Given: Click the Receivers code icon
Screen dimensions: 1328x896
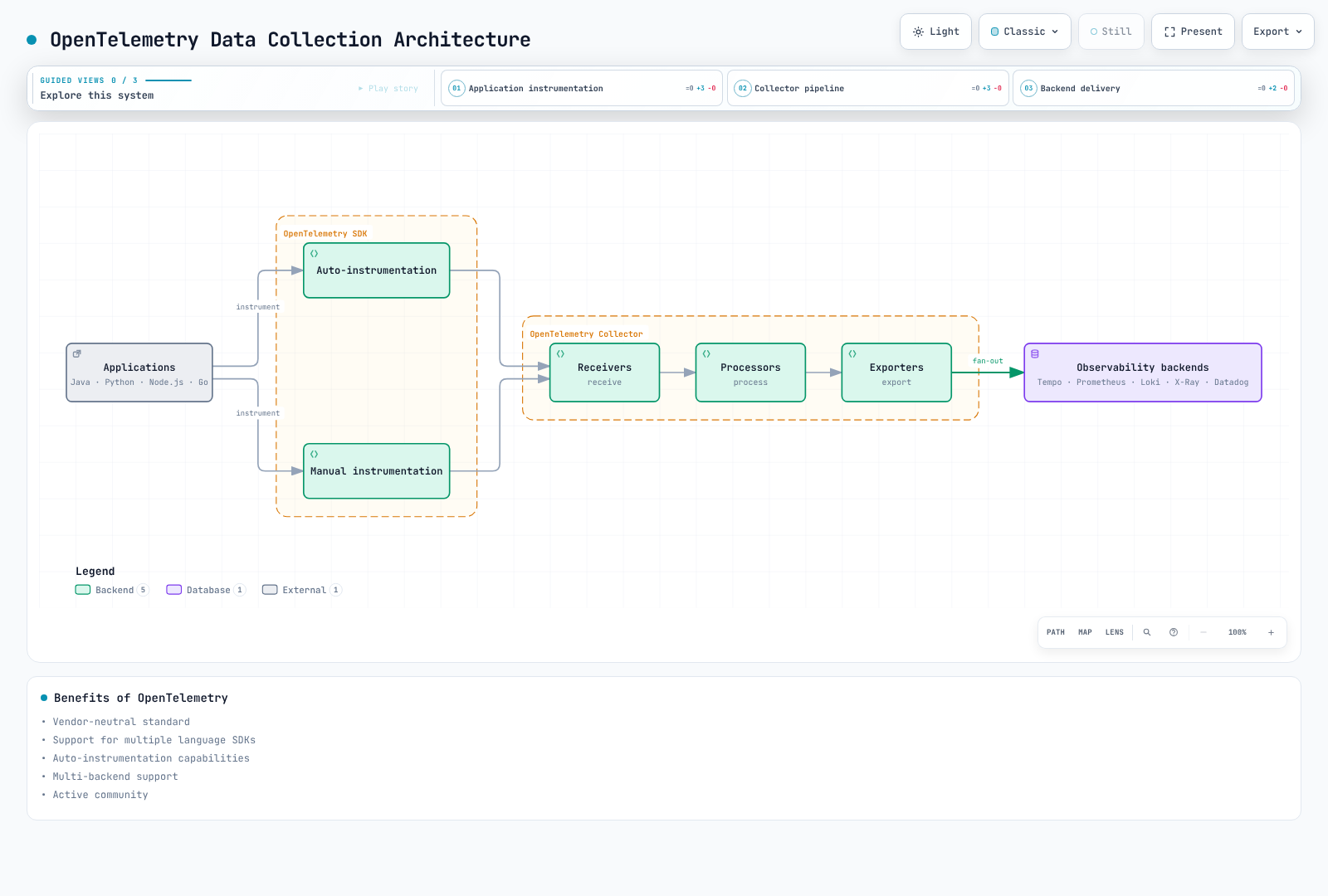Looking at the screenshot, I should 560,353.
